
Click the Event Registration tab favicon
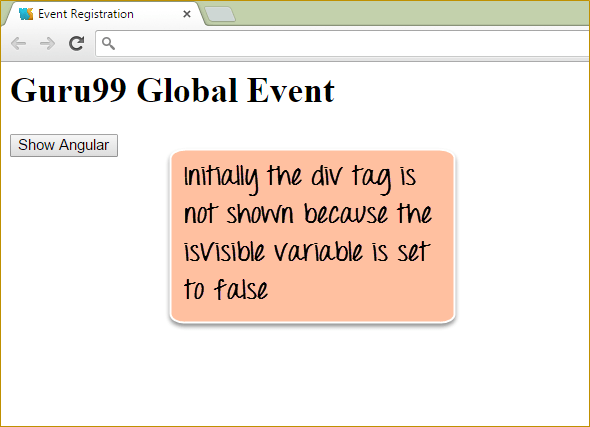pos(26,14)
